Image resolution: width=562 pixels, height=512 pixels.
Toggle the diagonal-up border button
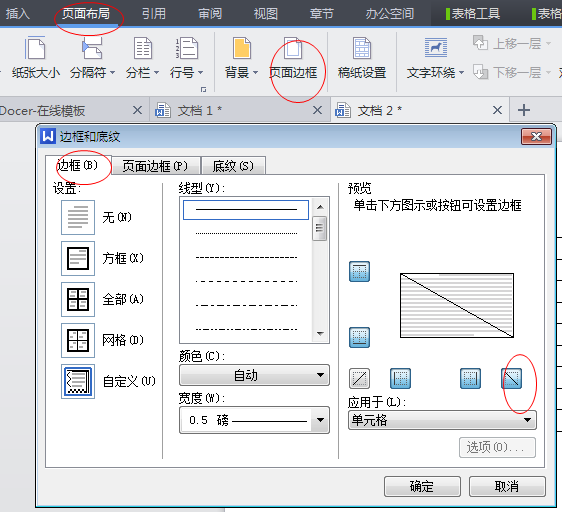pyautogui.click(x=359, y=378)
